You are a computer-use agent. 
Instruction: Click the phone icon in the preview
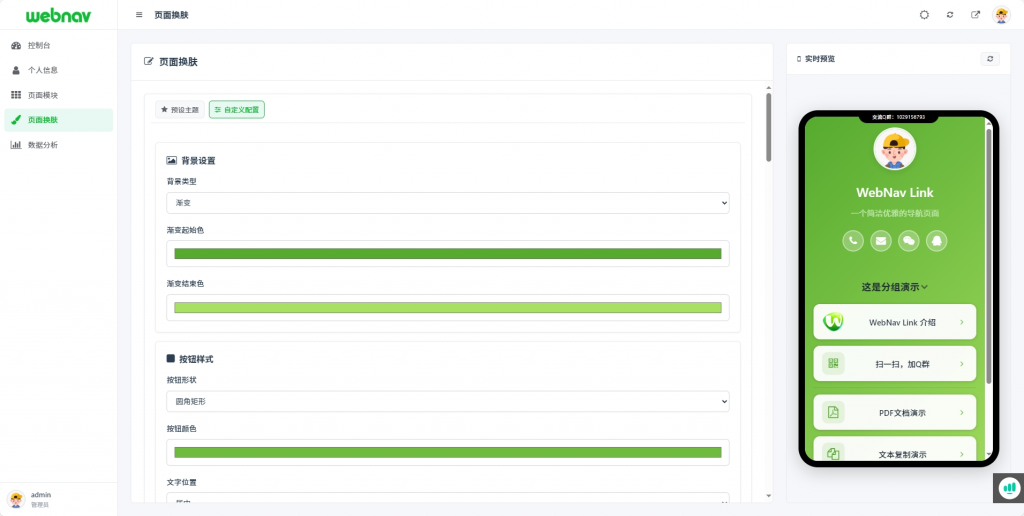(x=853, y=240)
